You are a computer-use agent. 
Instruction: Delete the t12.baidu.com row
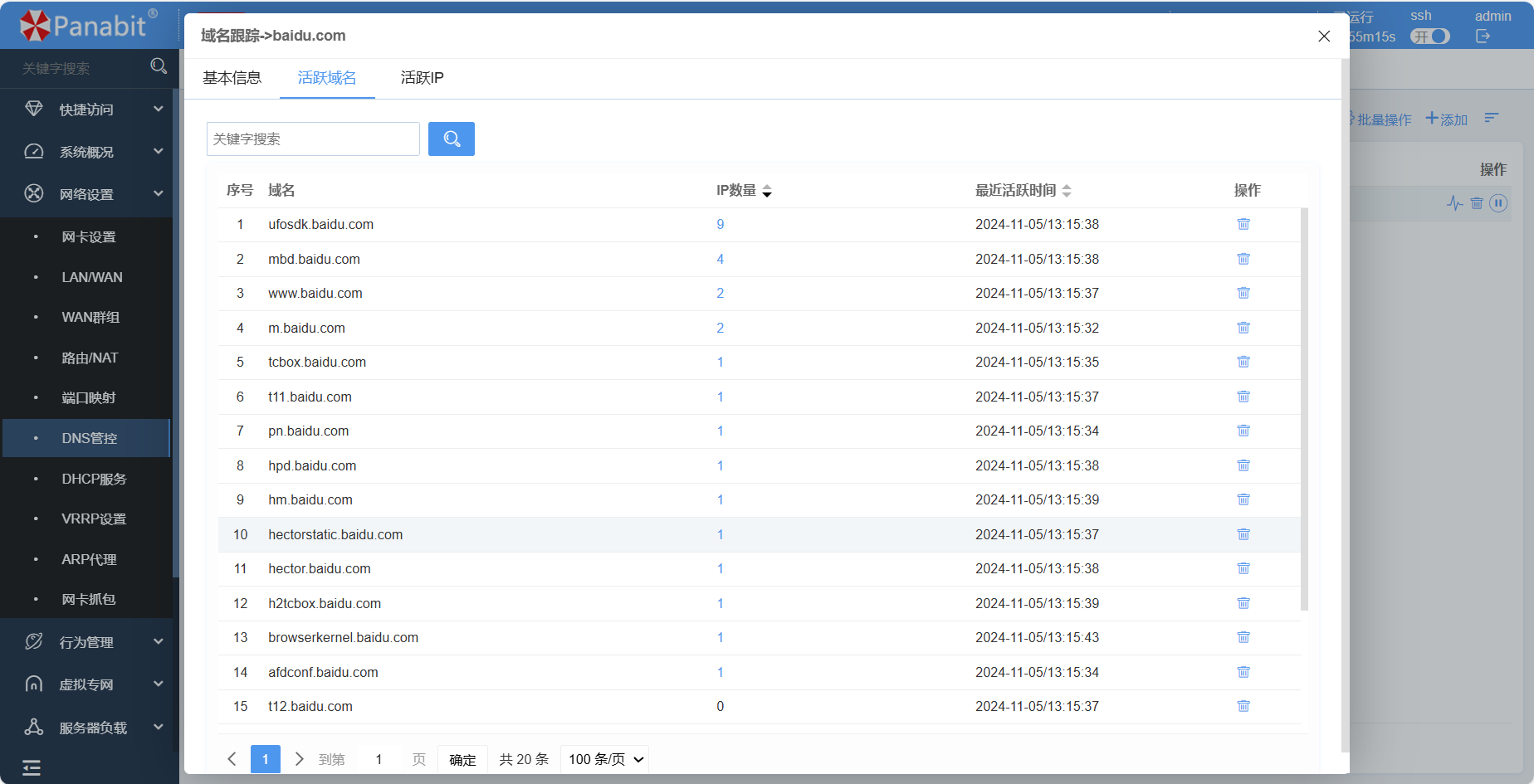pos(1243,706)
